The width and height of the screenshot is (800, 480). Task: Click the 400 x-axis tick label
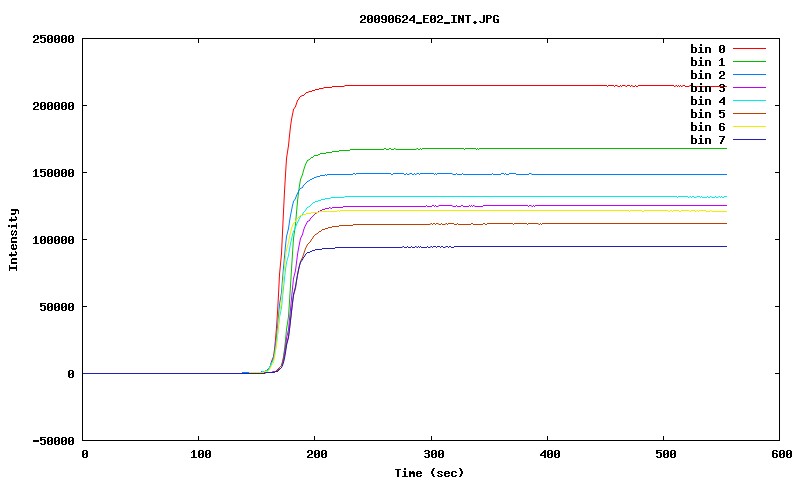(549, 454)
